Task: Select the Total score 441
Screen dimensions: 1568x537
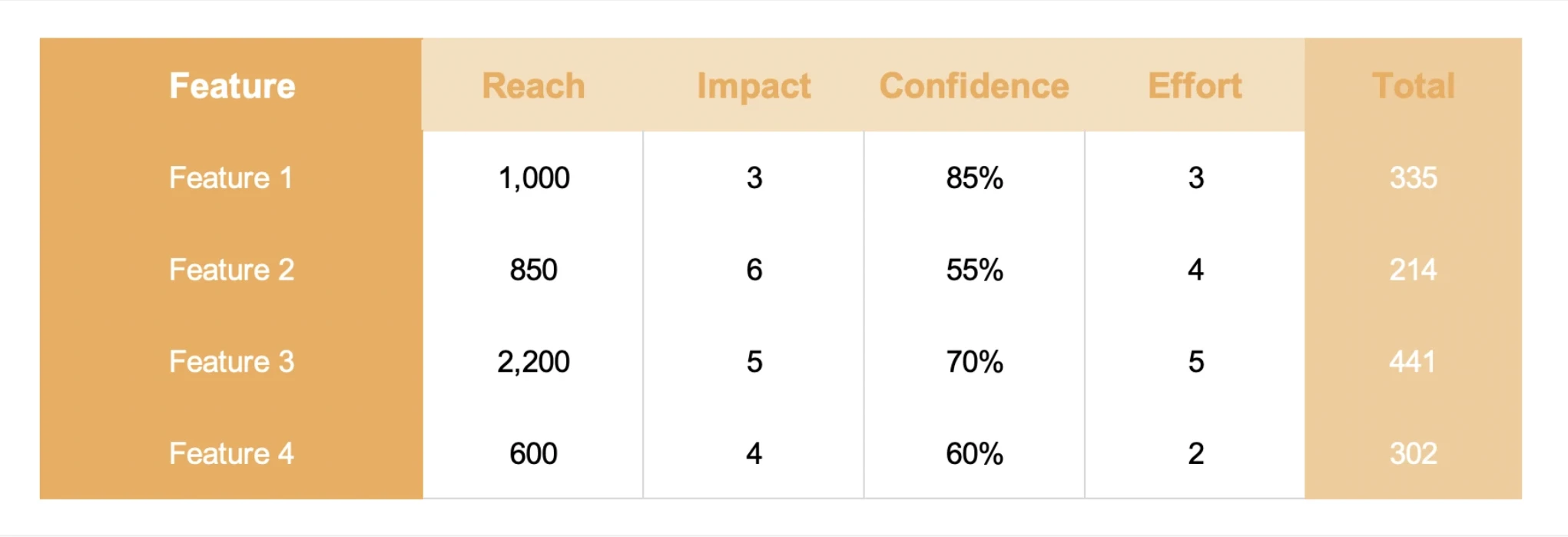Action: (x=1414, y=361)
